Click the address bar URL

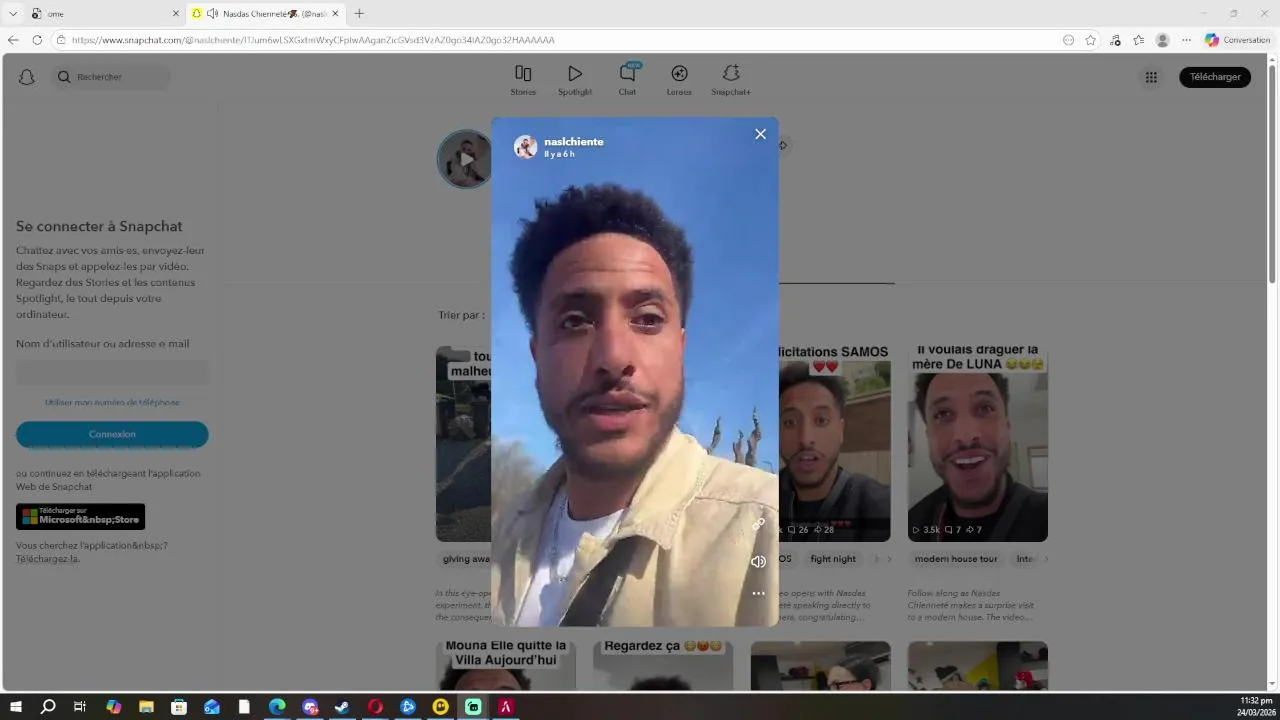click(313, 40)
